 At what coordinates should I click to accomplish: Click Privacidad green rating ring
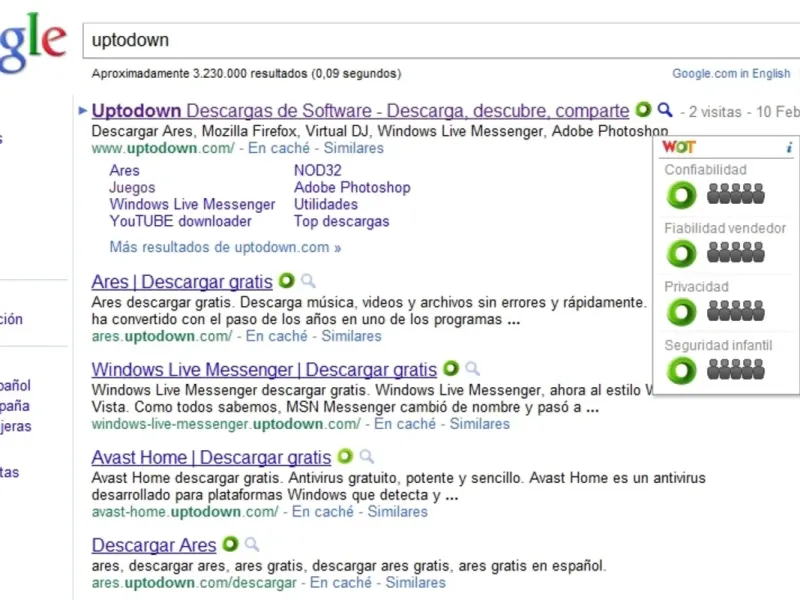tap(682, 312)
